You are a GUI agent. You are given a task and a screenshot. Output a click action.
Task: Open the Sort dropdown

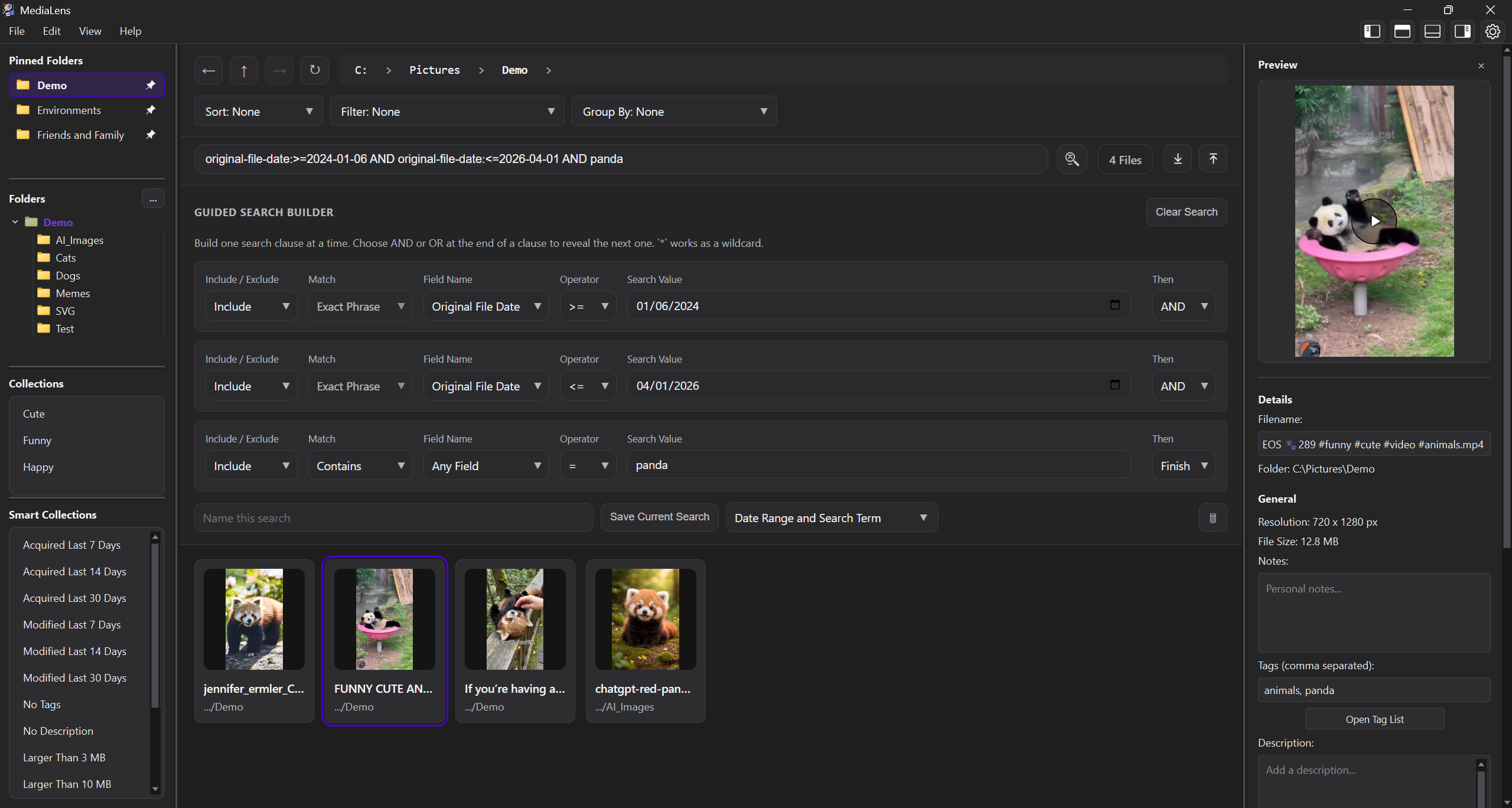click(x=258, y=110)
